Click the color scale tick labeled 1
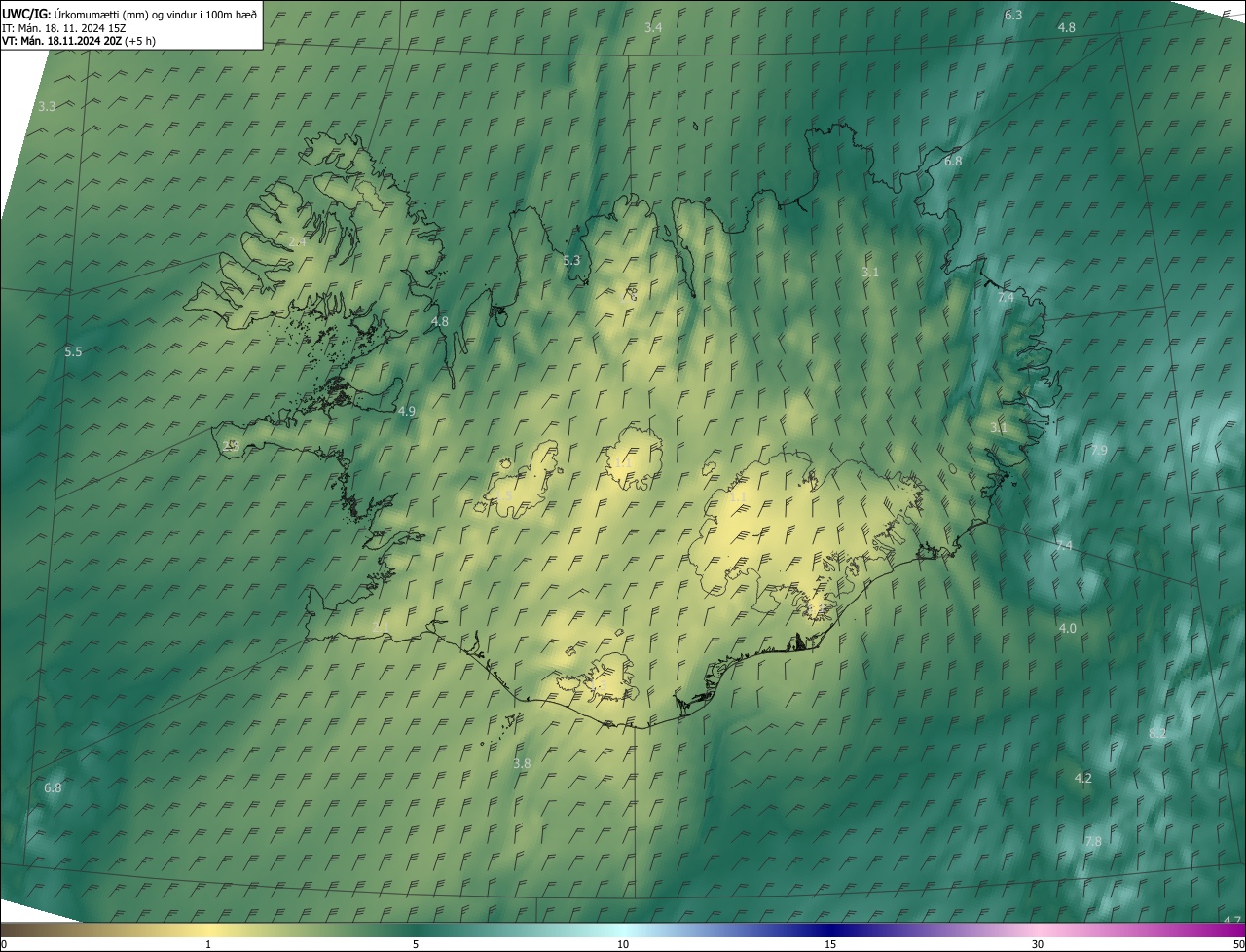Screen dimensions: 1246x952 (208, 945)
